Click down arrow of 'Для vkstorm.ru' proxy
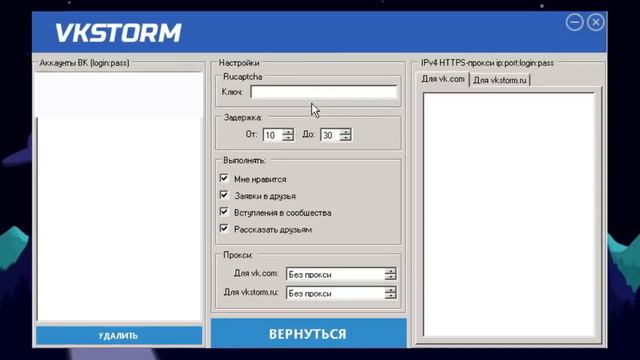The image size is (640, 360). tap(390, 296)
